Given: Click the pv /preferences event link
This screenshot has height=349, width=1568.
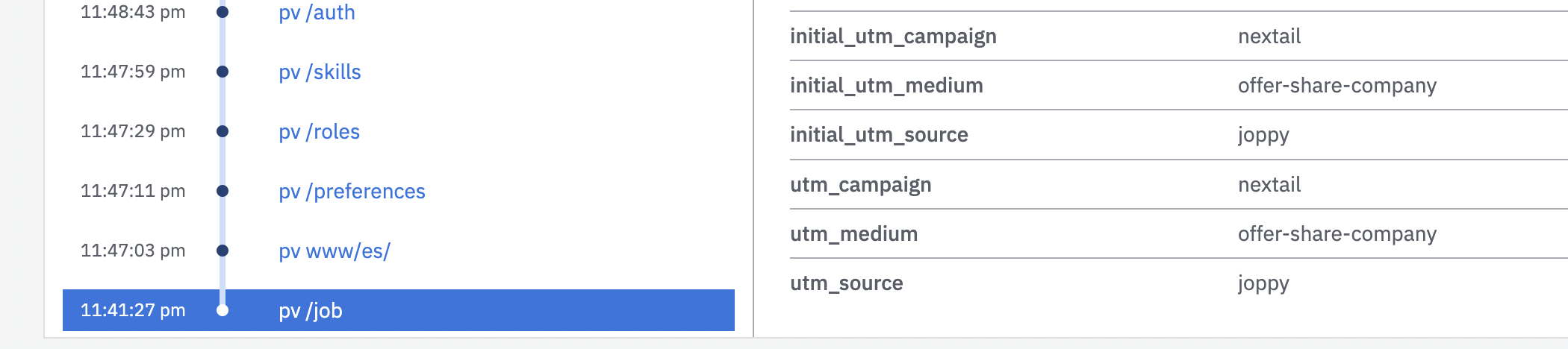Looking at the screenshot, I should coord(352,192).
